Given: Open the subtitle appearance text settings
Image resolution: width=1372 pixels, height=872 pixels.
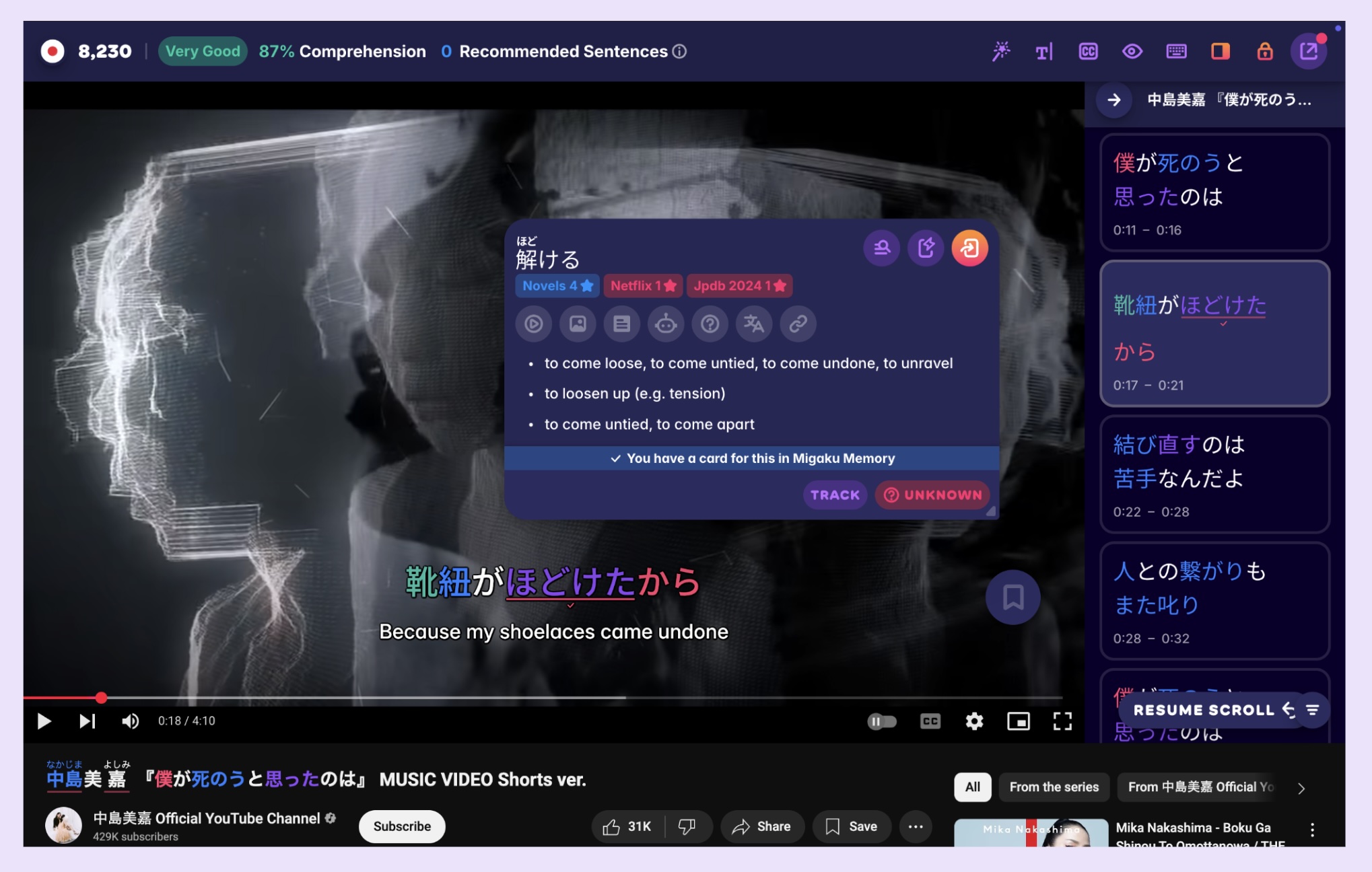Looking at the screenshot, I should tap(1044, 51).
